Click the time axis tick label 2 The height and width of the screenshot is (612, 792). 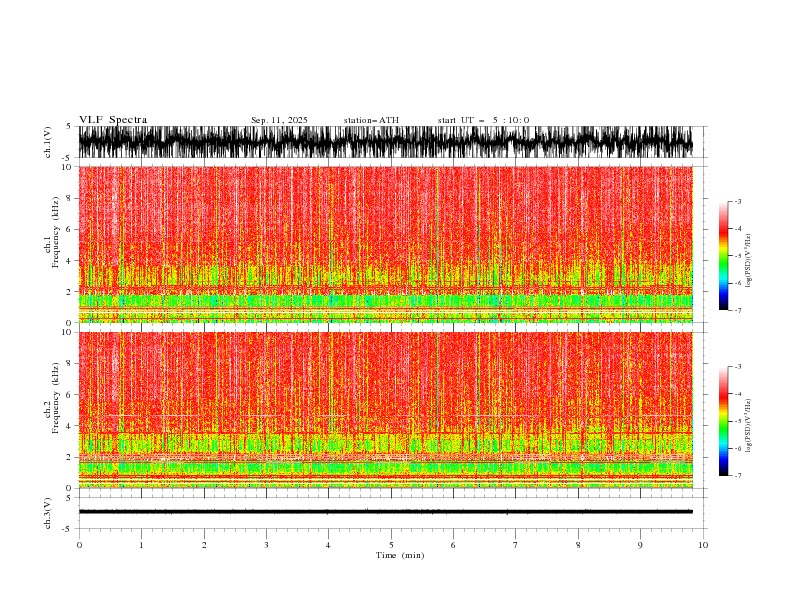[x=204, y=545]
